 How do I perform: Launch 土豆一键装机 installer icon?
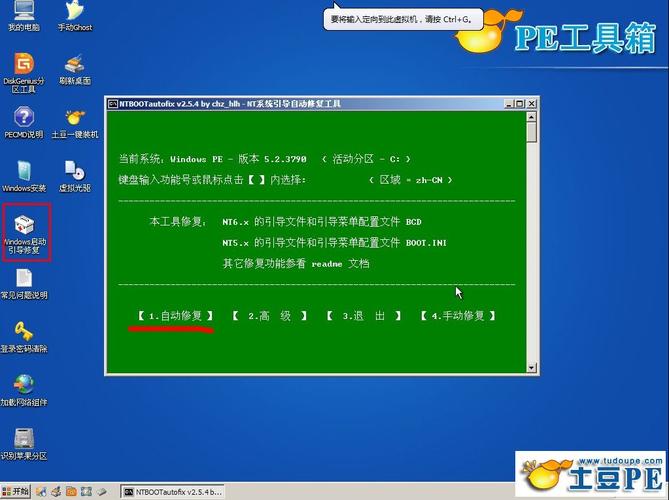click(x=74, y=118)
